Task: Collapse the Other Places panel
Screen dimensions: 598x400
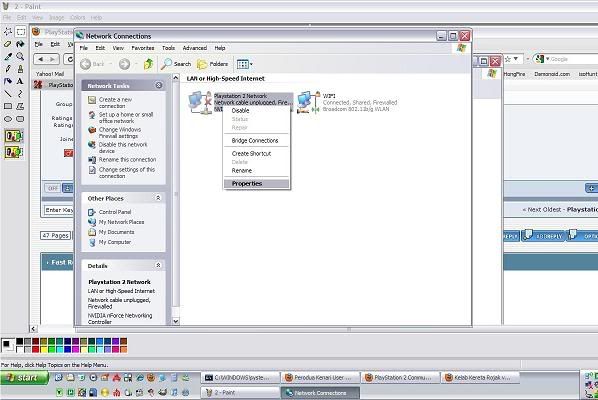Action: pyautogui.click(x=158, y=198)
